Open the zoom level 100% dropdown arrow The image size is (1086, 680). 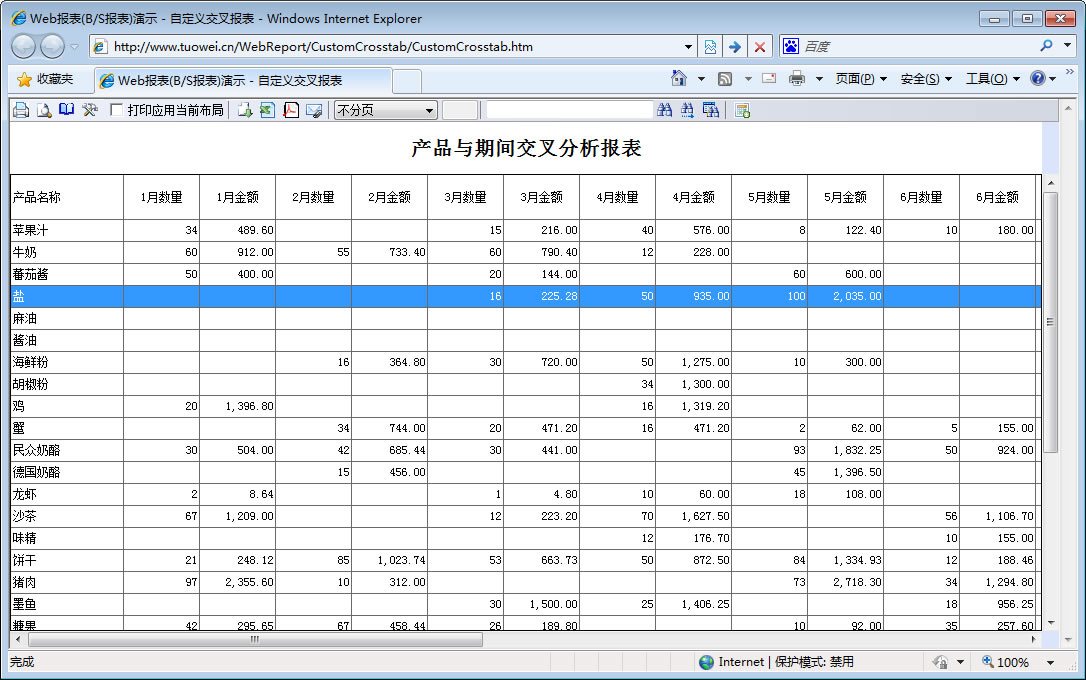1050,662
